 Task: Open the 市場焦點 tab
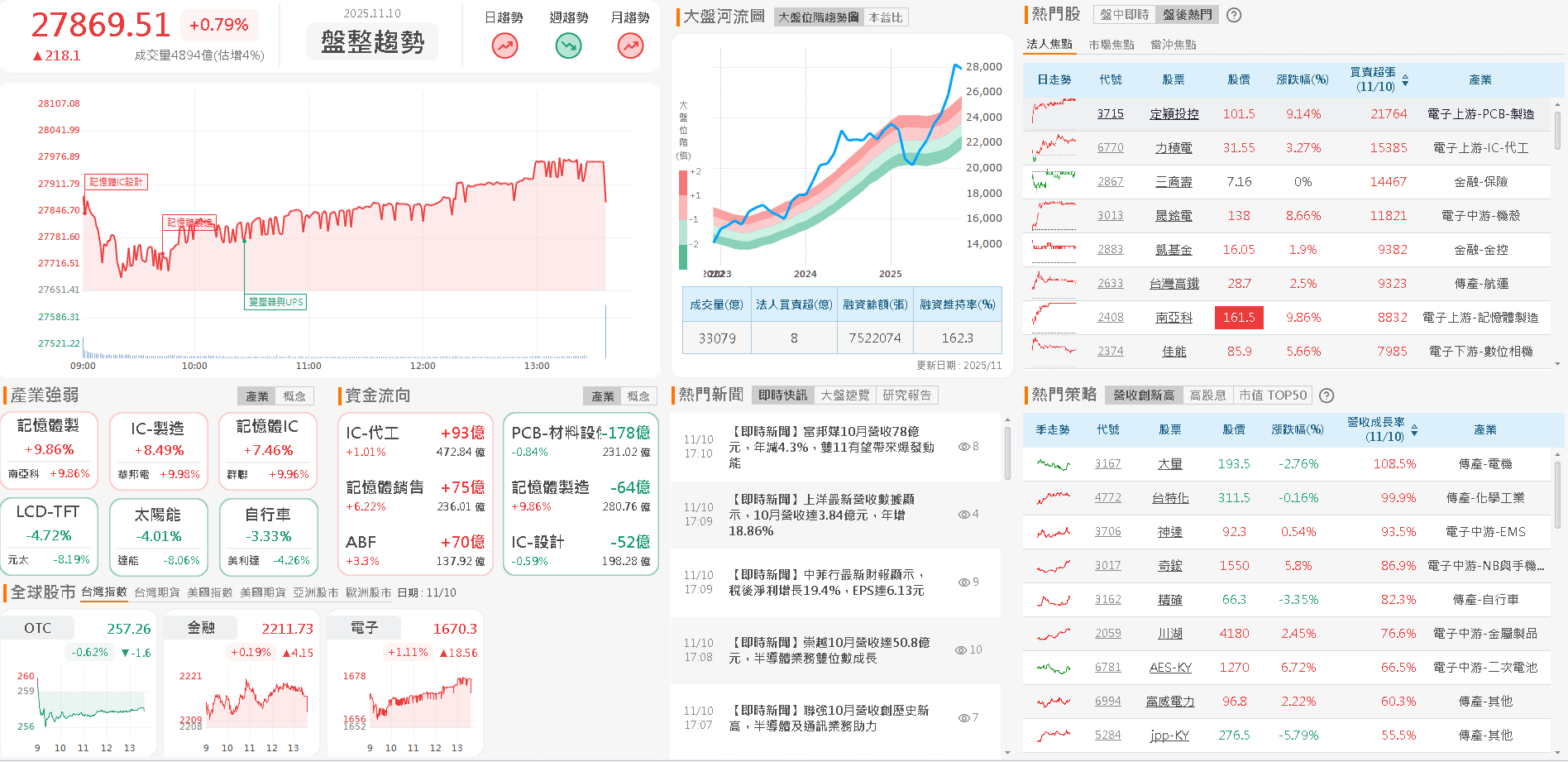(x=1111, y=44)
